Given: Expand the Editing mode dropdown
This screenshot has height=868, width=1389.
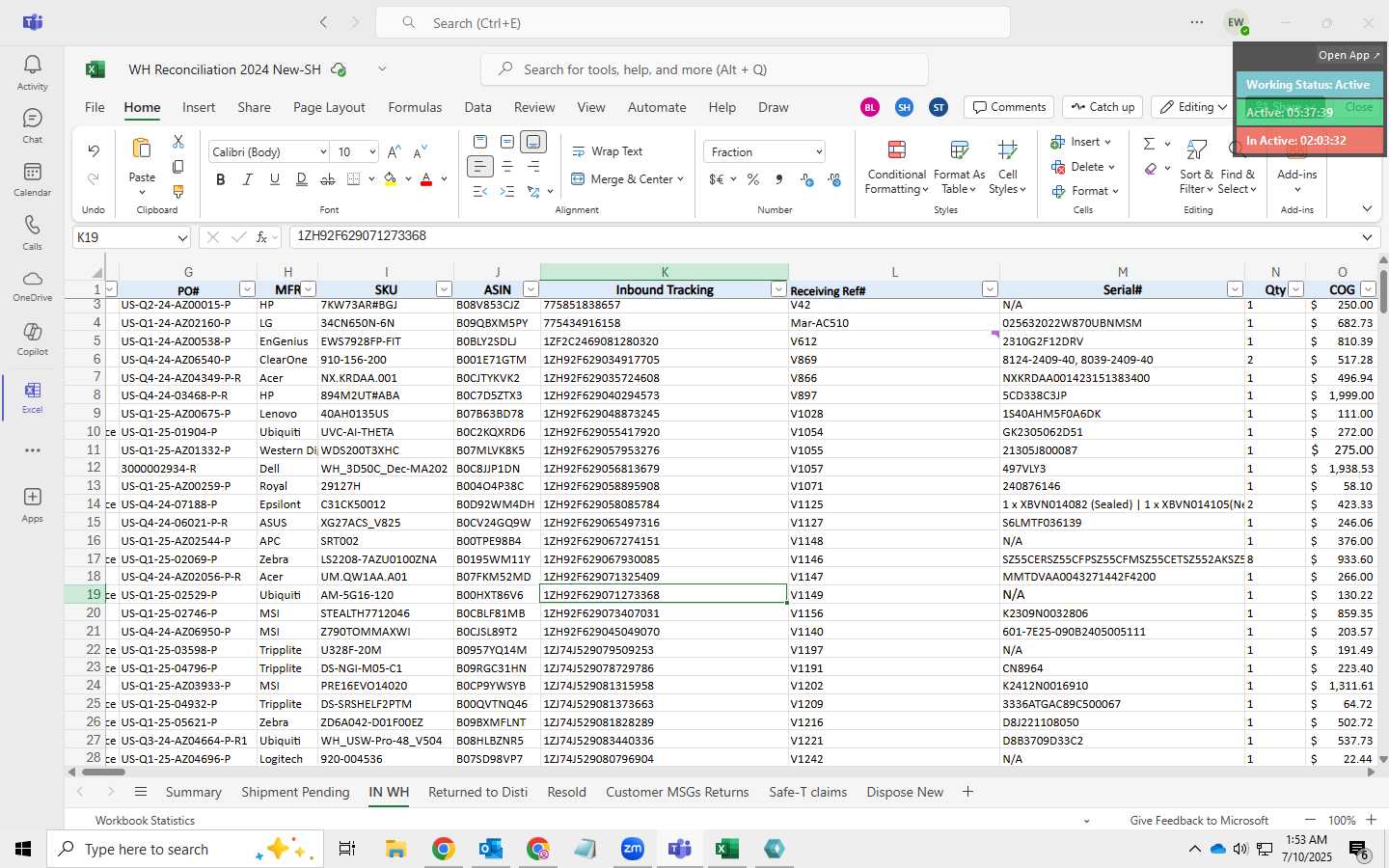Looking at the screenshot, I should pos(1222,107).
